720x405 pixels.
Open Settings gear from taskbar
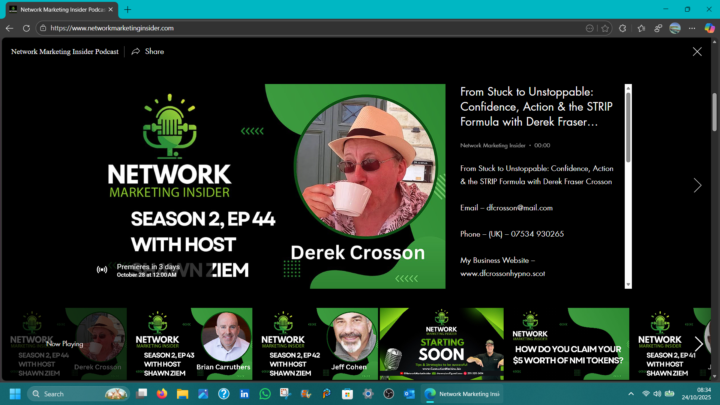368,394
